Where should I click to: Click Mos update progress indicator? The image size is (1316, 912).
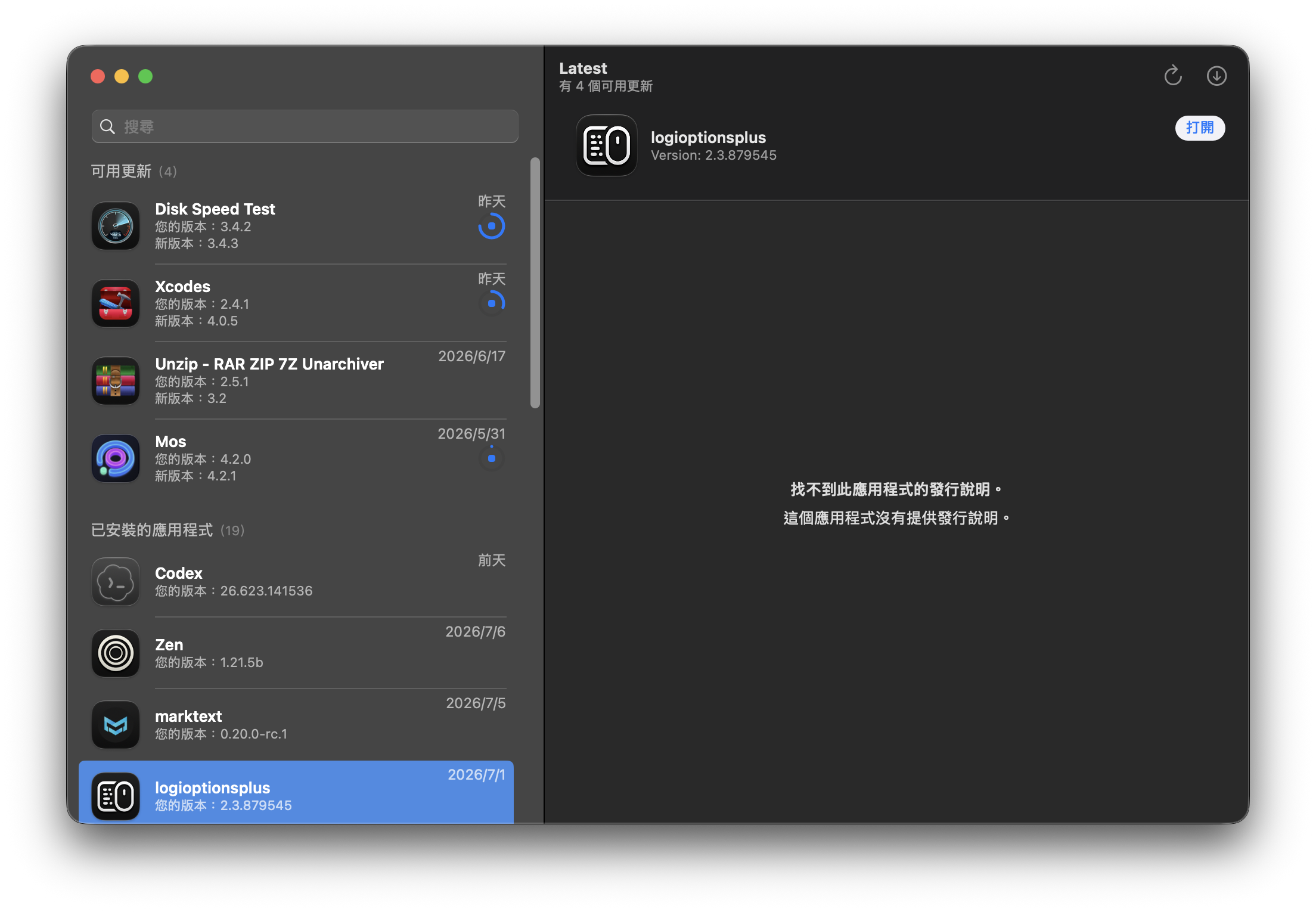click(x=491, y=458)
